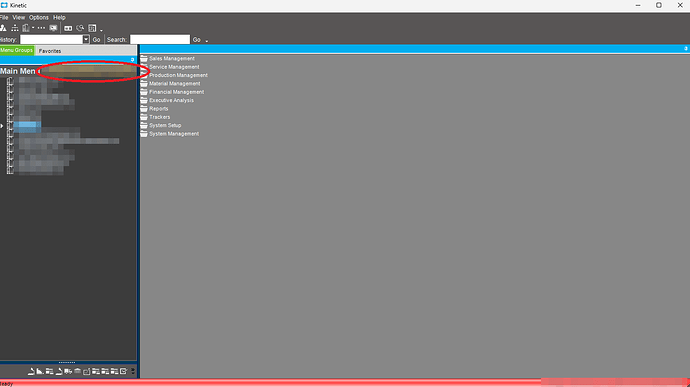Viewport: 690px width, 387px height.
Task: Click the bank building icon in bottom strip
Action: [77, 371]
